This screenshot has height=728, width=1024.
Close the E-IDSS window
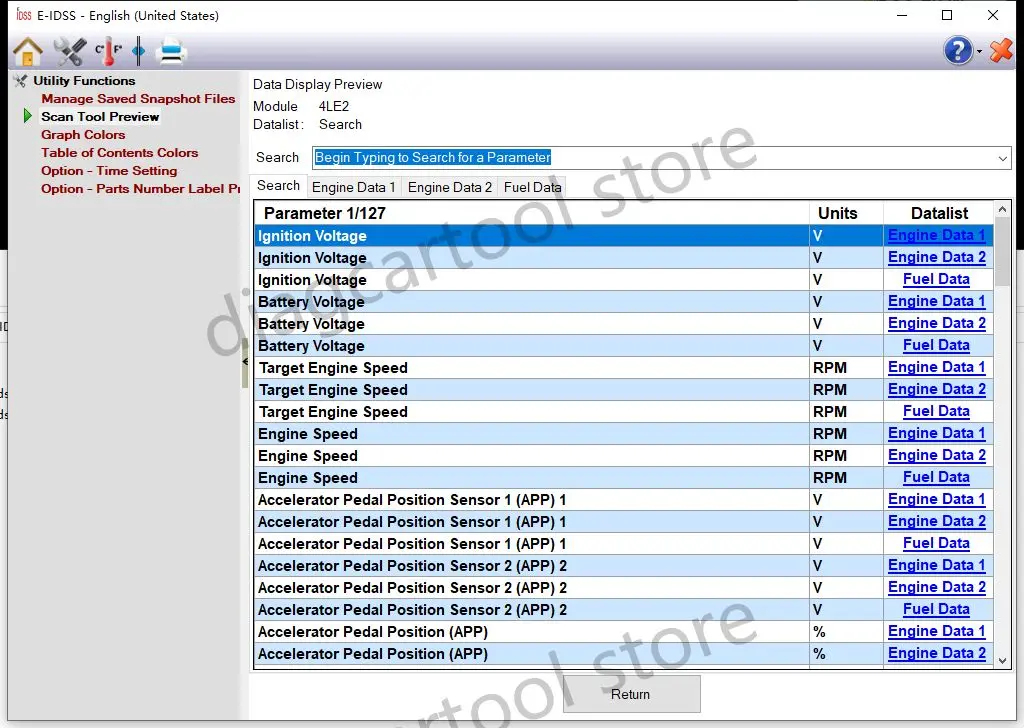(993, 15)
